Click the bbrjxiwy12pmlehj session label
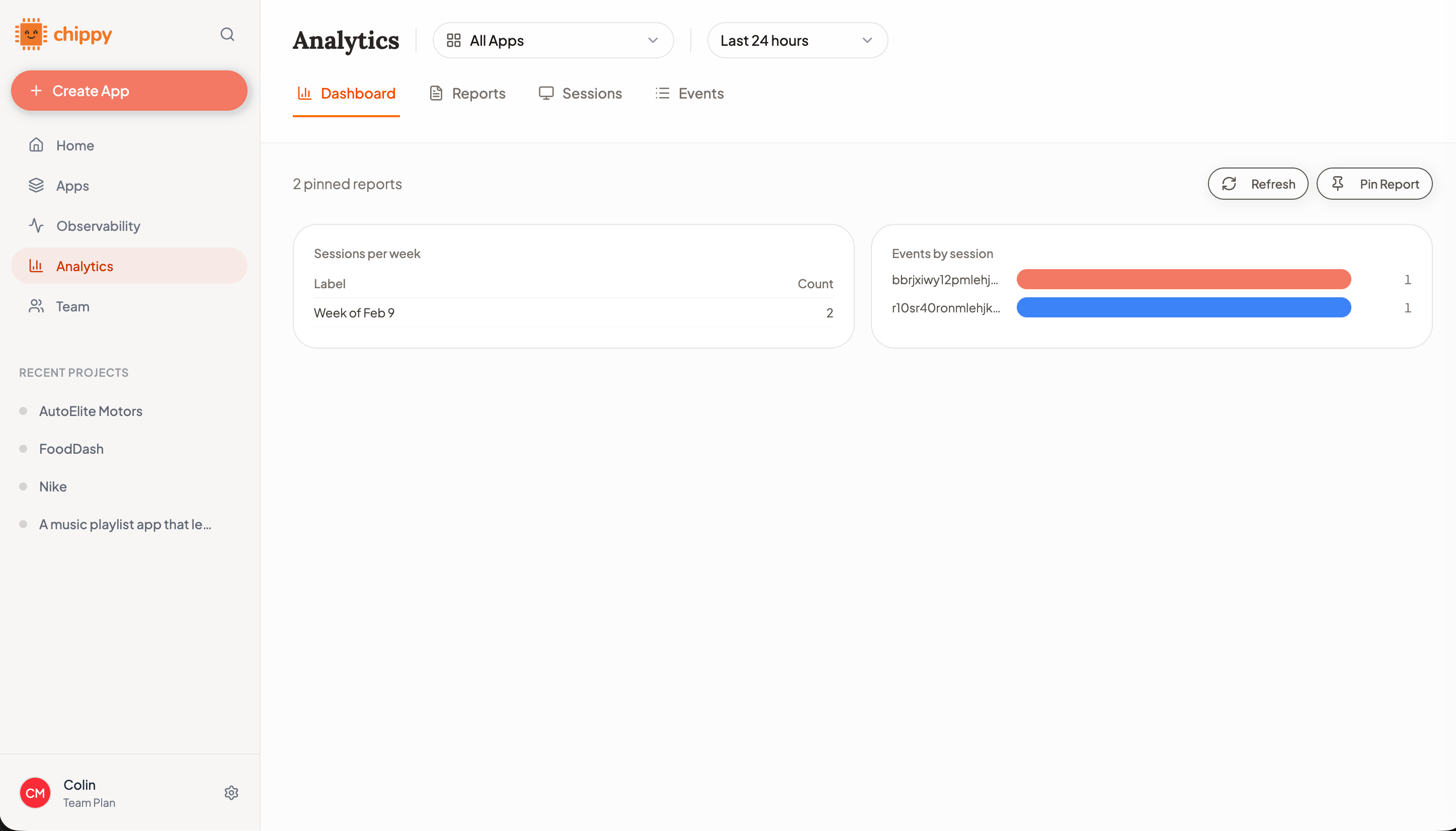This screenshot has height=831, width=1456. click(945, 280)
